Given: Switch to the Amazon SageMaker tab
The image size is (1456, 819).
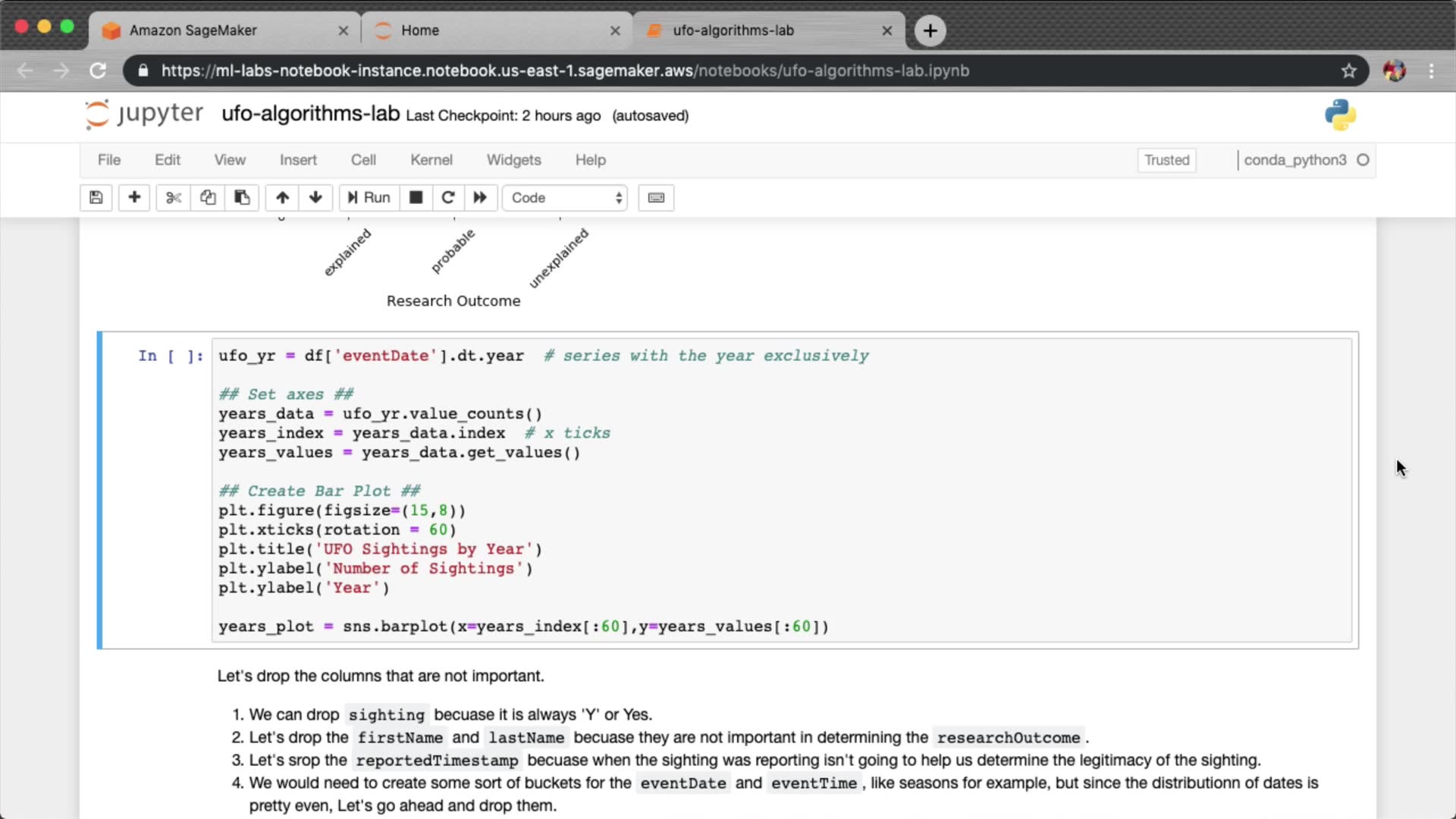Looking at the screenshot, I should coord(193,30).
